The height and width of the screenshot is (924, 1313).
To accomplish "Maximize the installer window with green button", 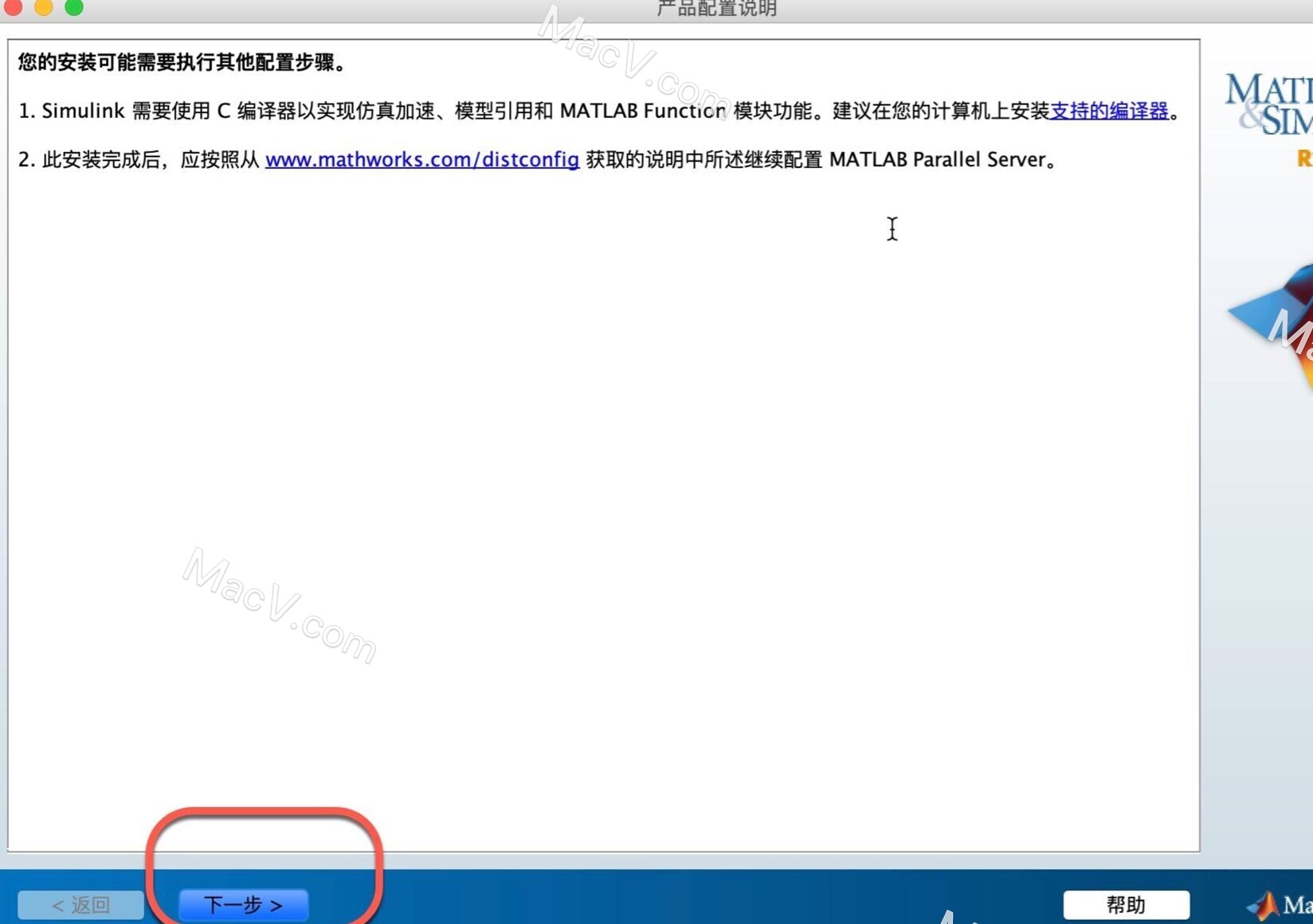I will pos(74,6).
